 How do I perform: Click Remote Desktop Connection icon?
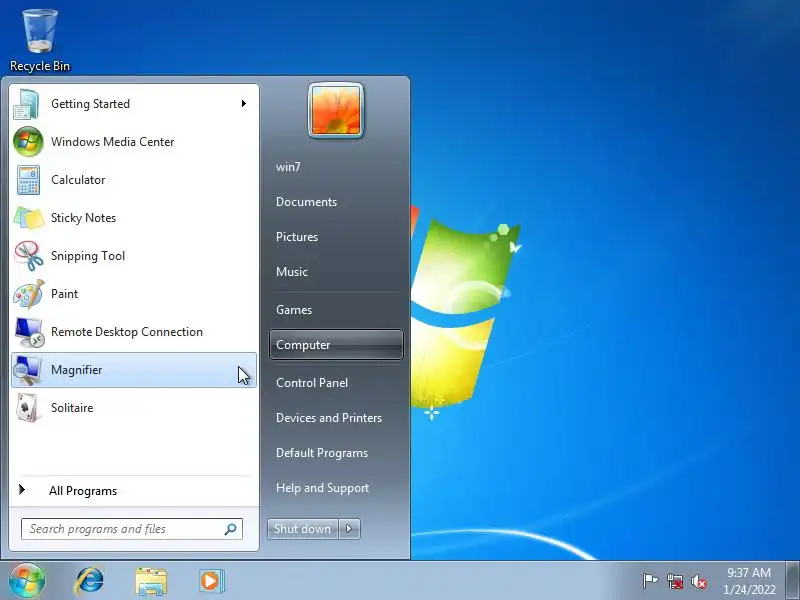tap(29, 332)
